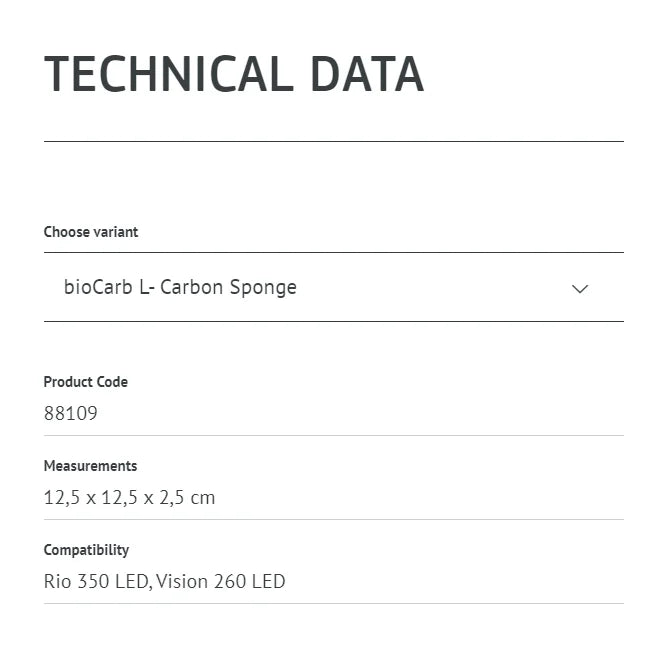Click the divider line under measurements
Viewport: 646px width, 646px height.
pos(333,519)
